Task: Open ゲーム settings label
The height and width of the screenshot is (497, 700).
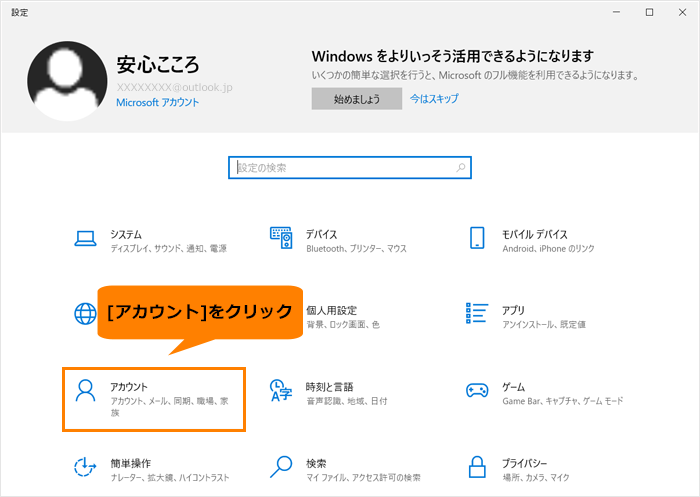Action: (x=513, y=387)
